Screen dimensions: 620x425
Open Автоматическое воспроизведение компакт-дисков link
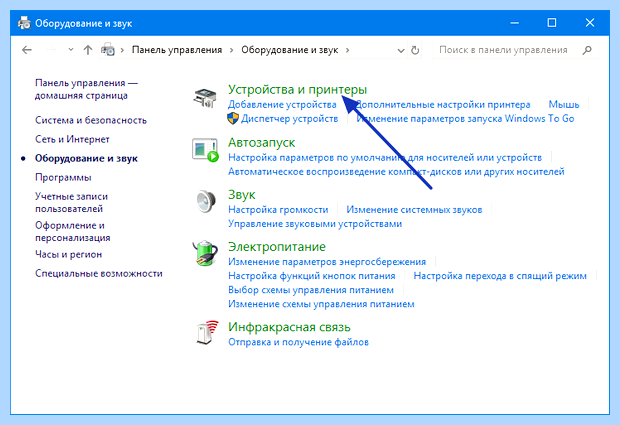396,172
